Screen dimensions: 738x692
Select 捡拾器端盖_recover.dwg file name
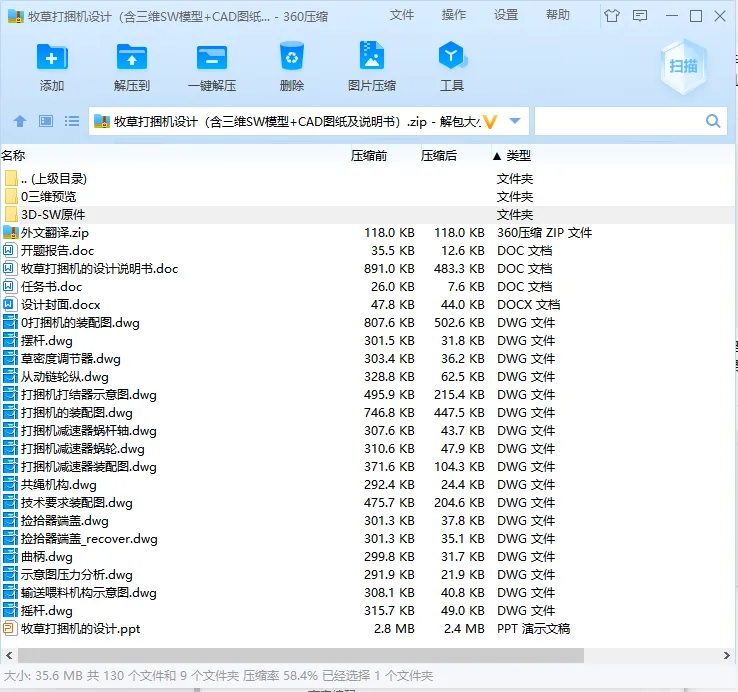coord(89,539)
